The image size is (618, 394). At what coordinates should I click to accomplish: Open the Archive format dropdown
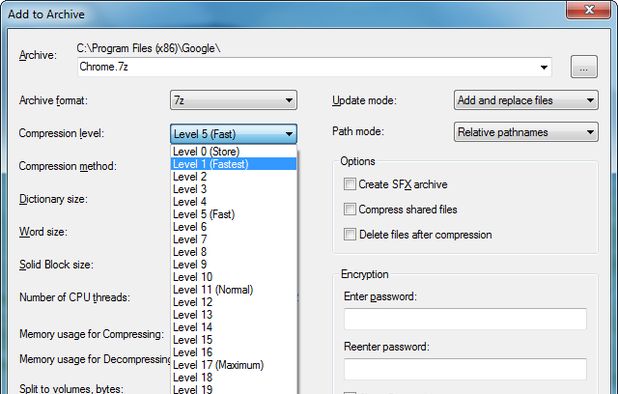(233, 100)
